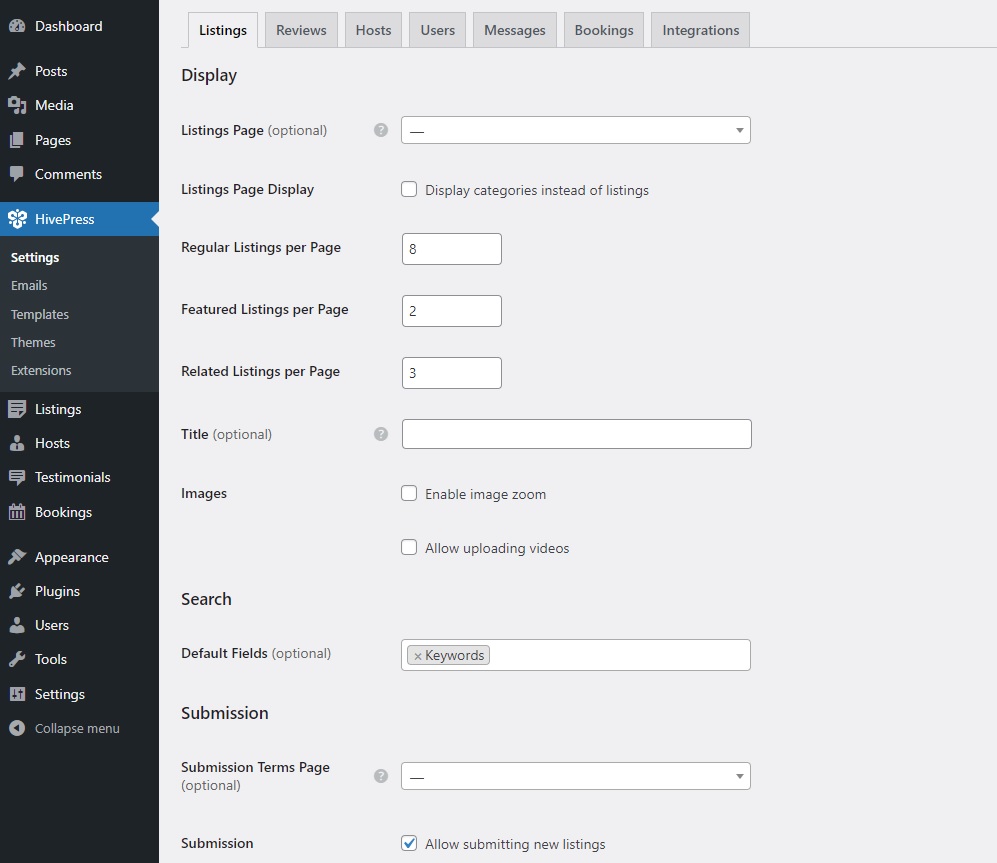Open the Default Fields selector

click(x=600, y=655)
